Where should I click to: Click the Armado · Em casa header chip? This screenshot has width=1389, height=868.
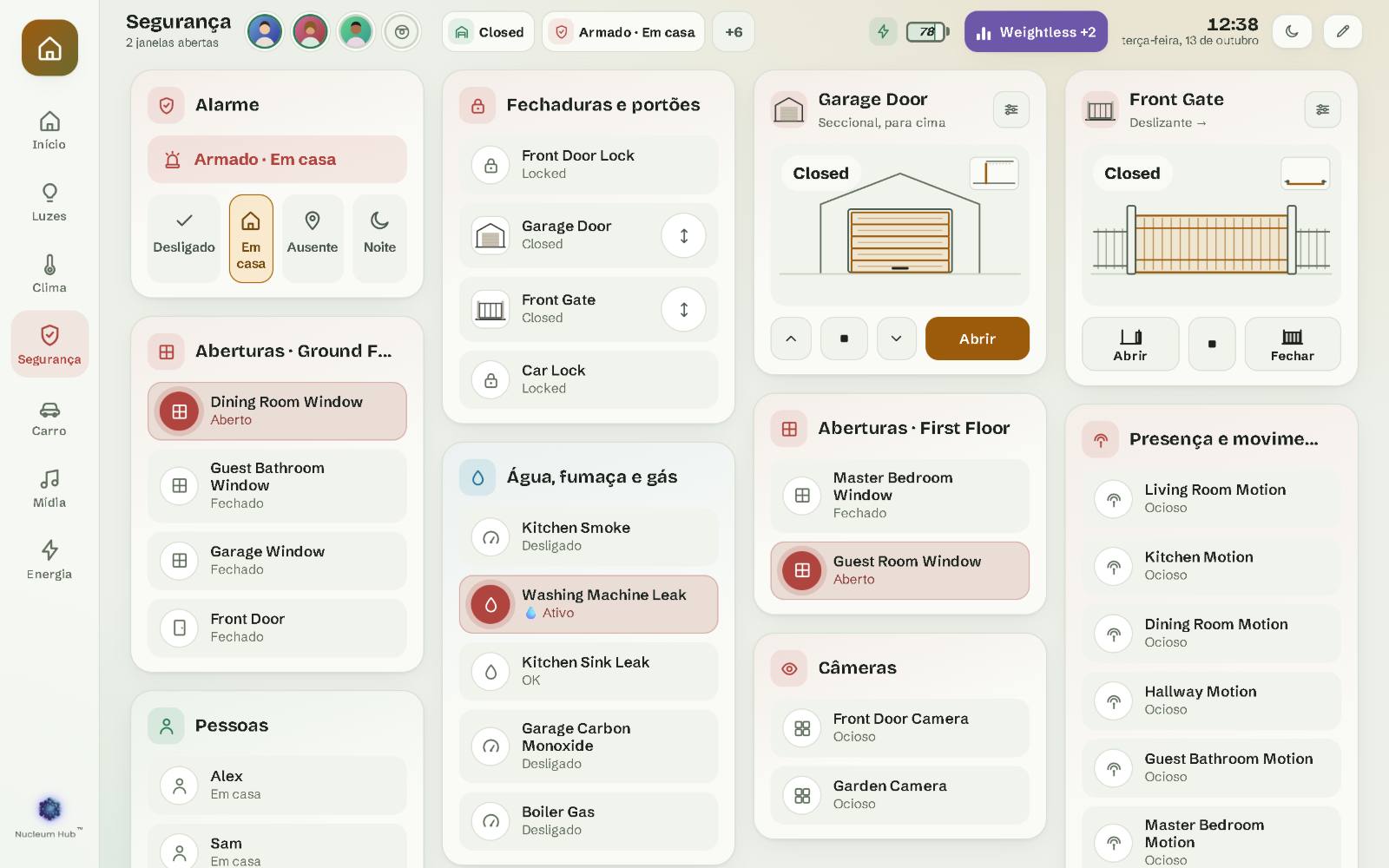click(x=623, y=32)
